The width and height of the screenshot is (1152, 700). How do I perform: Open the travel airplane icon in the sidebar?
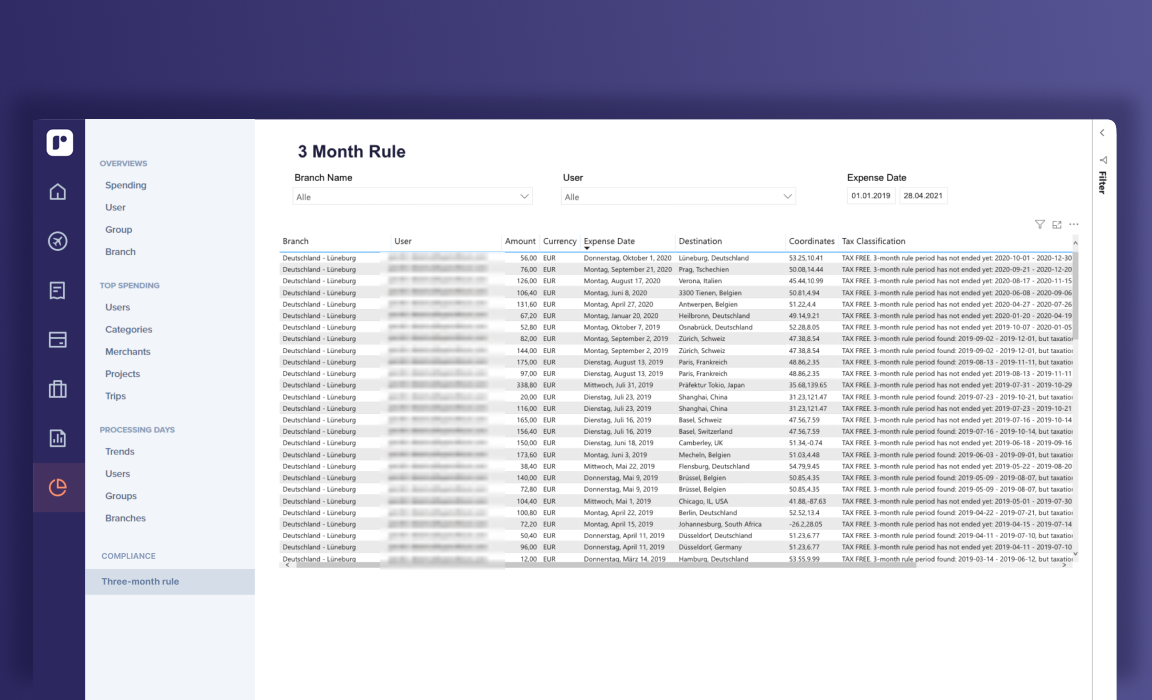[x=58, y=241]
